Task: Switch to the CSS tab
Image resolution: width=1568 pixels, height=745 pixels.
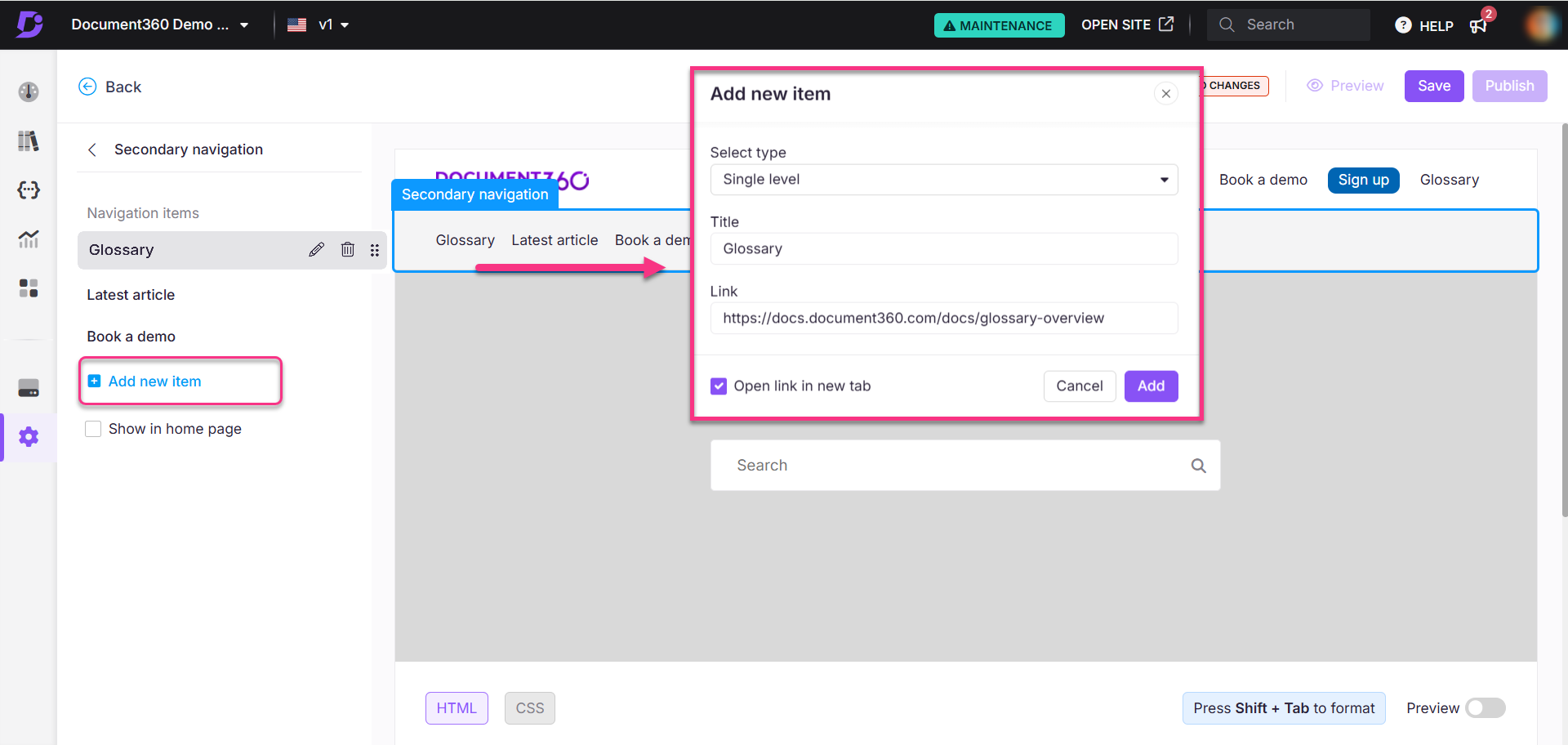Action: pyautogui.click(x=530, y=708)
